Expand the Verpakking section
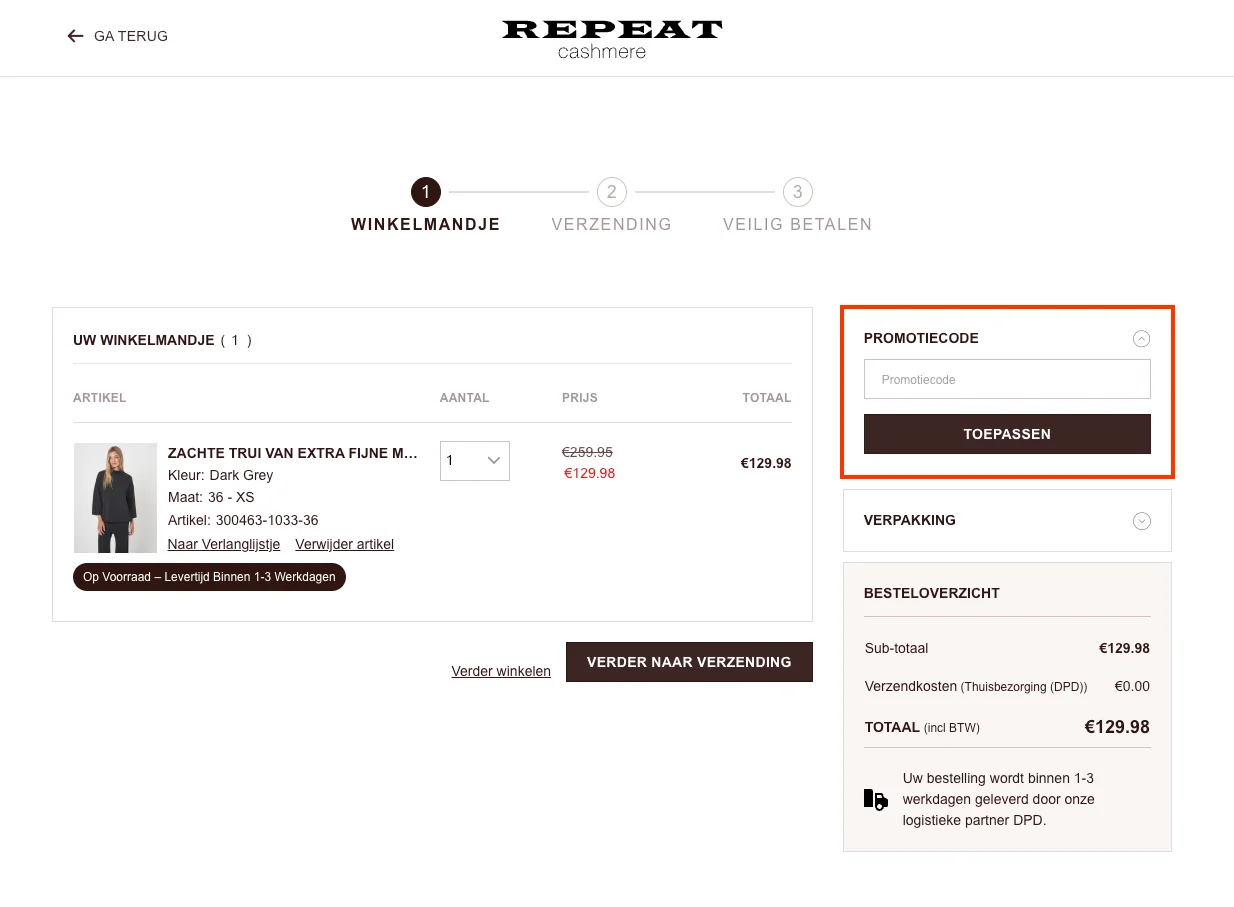1234x907 pixels. [x=1141, y=521]
